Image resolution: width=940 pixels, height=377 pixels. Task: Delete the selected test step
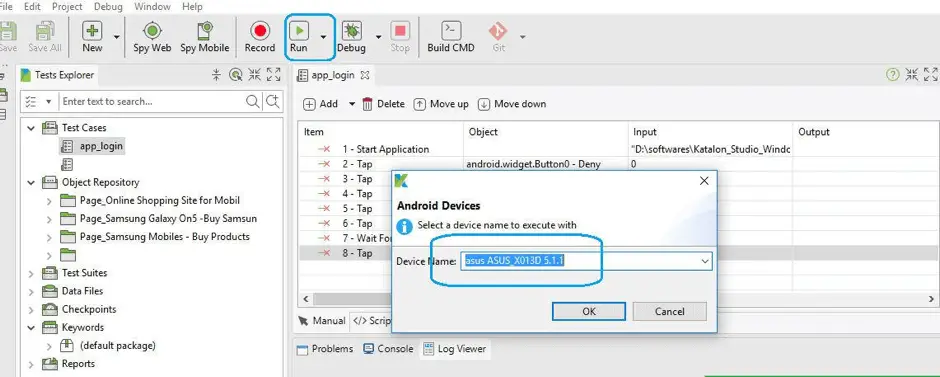(x=384, y=104)
